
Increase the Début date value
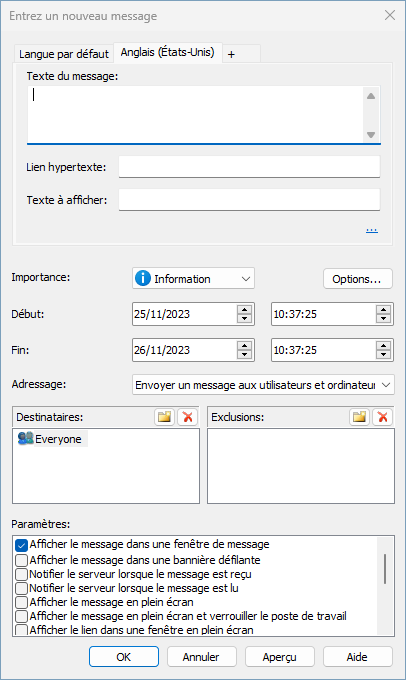[x=244, y=310]
